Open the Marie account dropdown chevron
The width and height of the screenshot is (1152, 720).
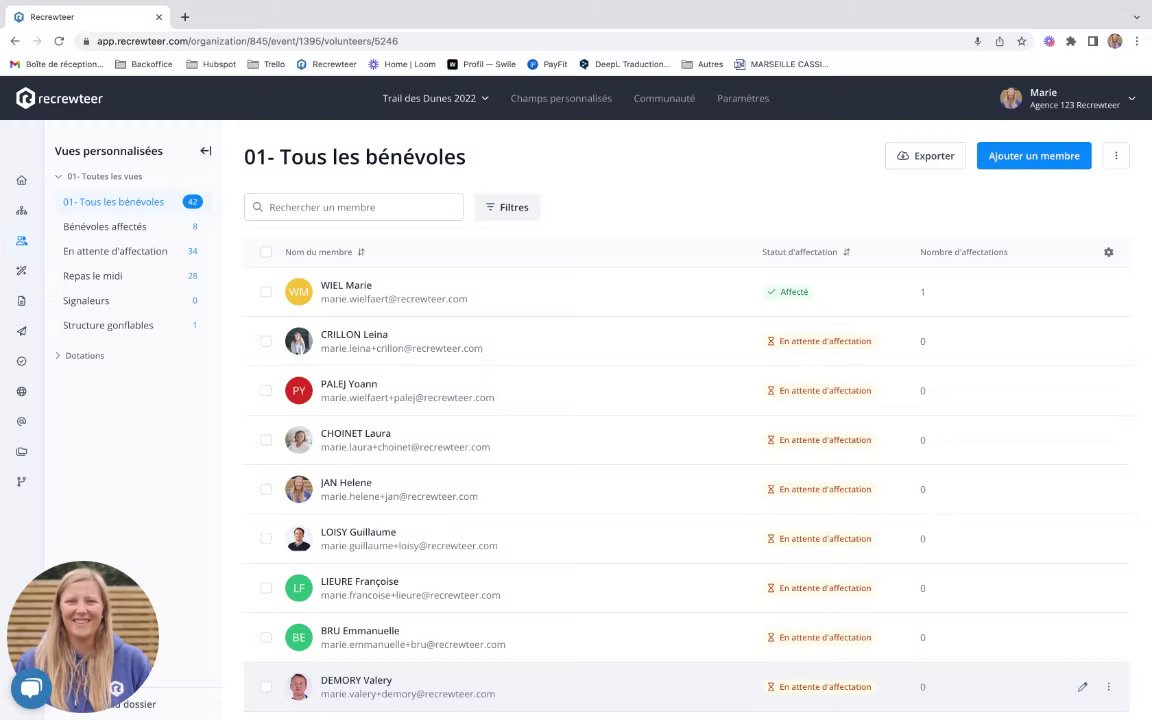click(1131, 98)
